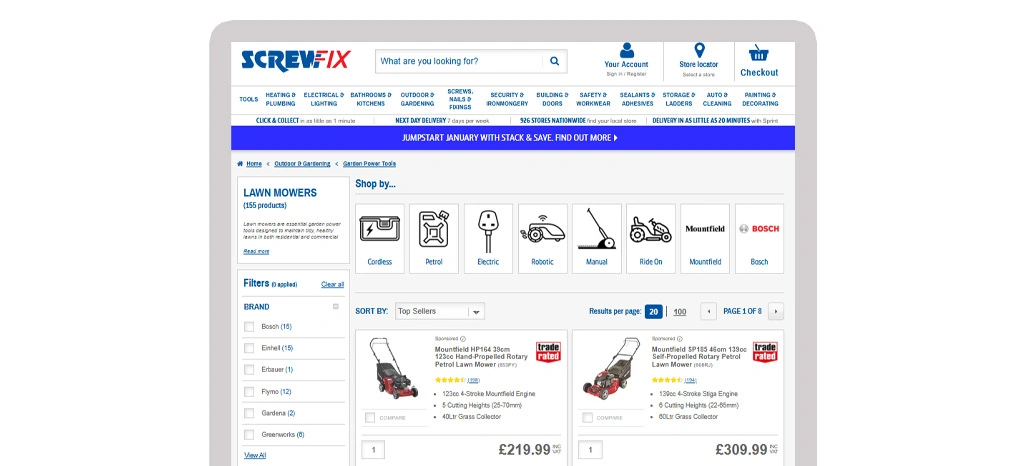The width and height of the screenshot is (1026, 466).
Task: Open the Tools menu
Action: tap(249, 99)
